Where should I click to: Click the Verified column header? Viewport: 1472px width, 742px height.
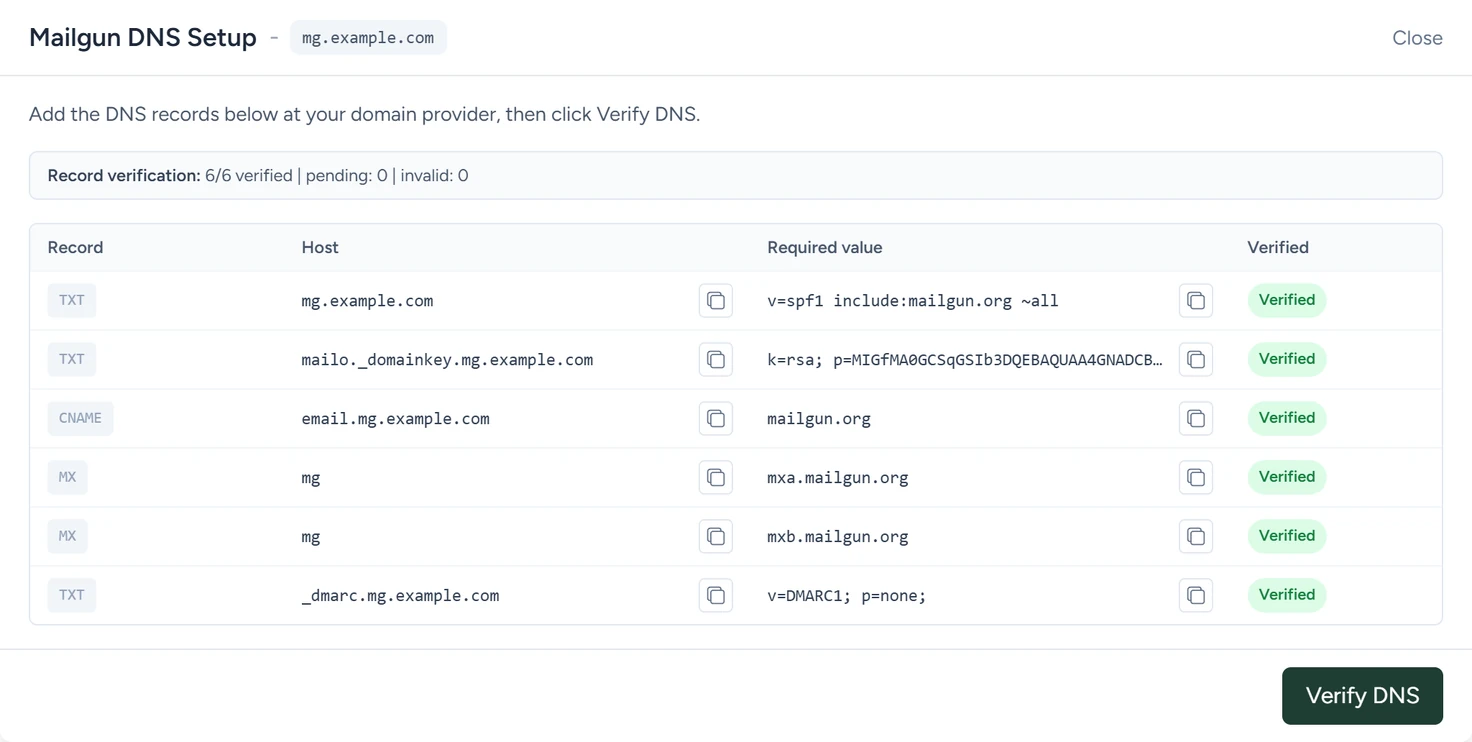click(x=1278, y=247)
